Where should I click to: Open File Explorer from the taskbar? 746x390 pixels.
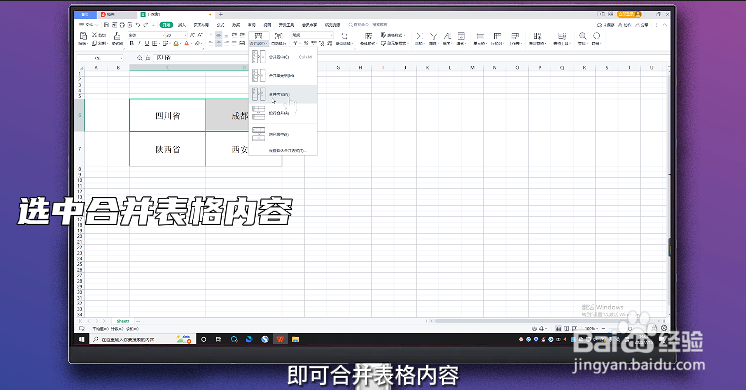[295, 339]
